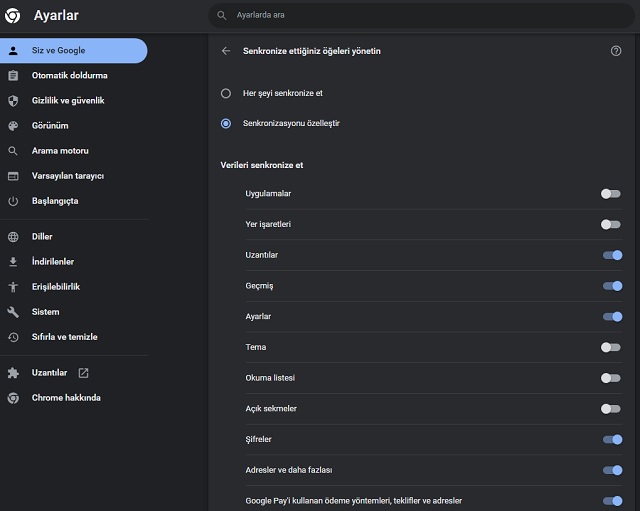Go to Arama motoru settings
This screenshot has height=511, width=640.
point(73,151)
